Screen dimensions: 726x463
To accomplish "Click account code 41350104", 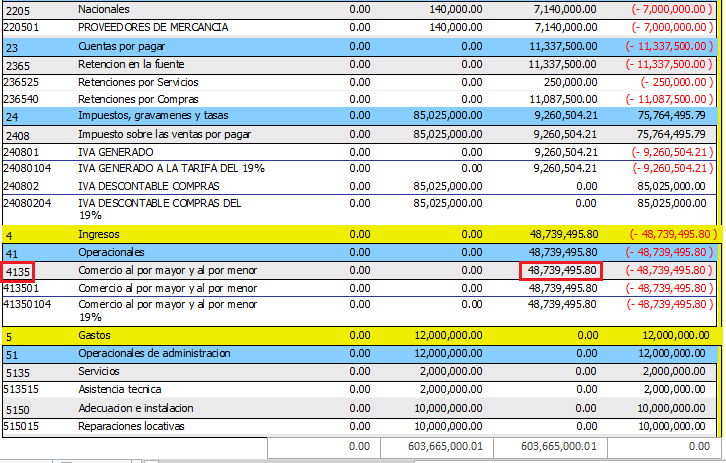I will (x=27, y=304).
